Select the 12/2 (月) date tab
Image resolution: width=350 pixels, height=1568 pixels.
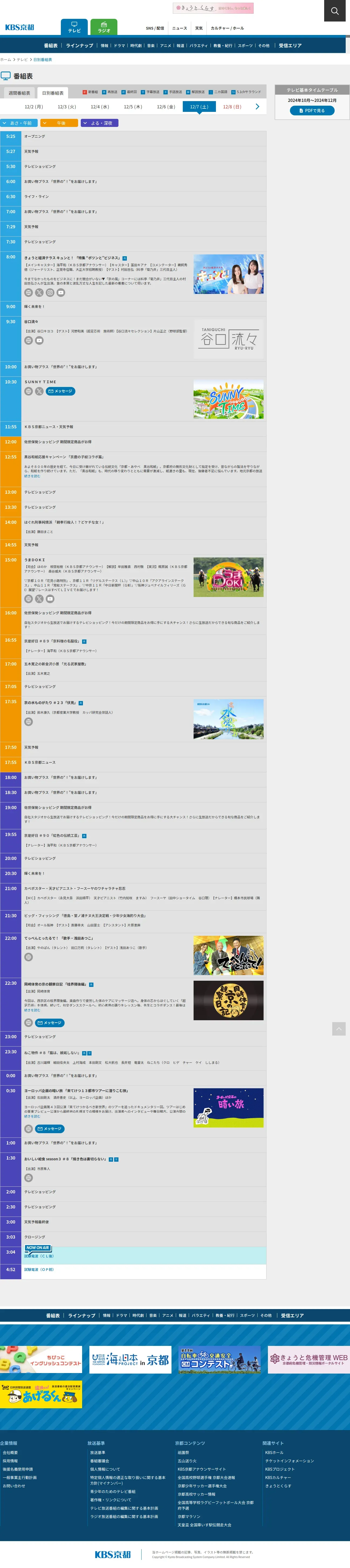click(x=34, y=106)
